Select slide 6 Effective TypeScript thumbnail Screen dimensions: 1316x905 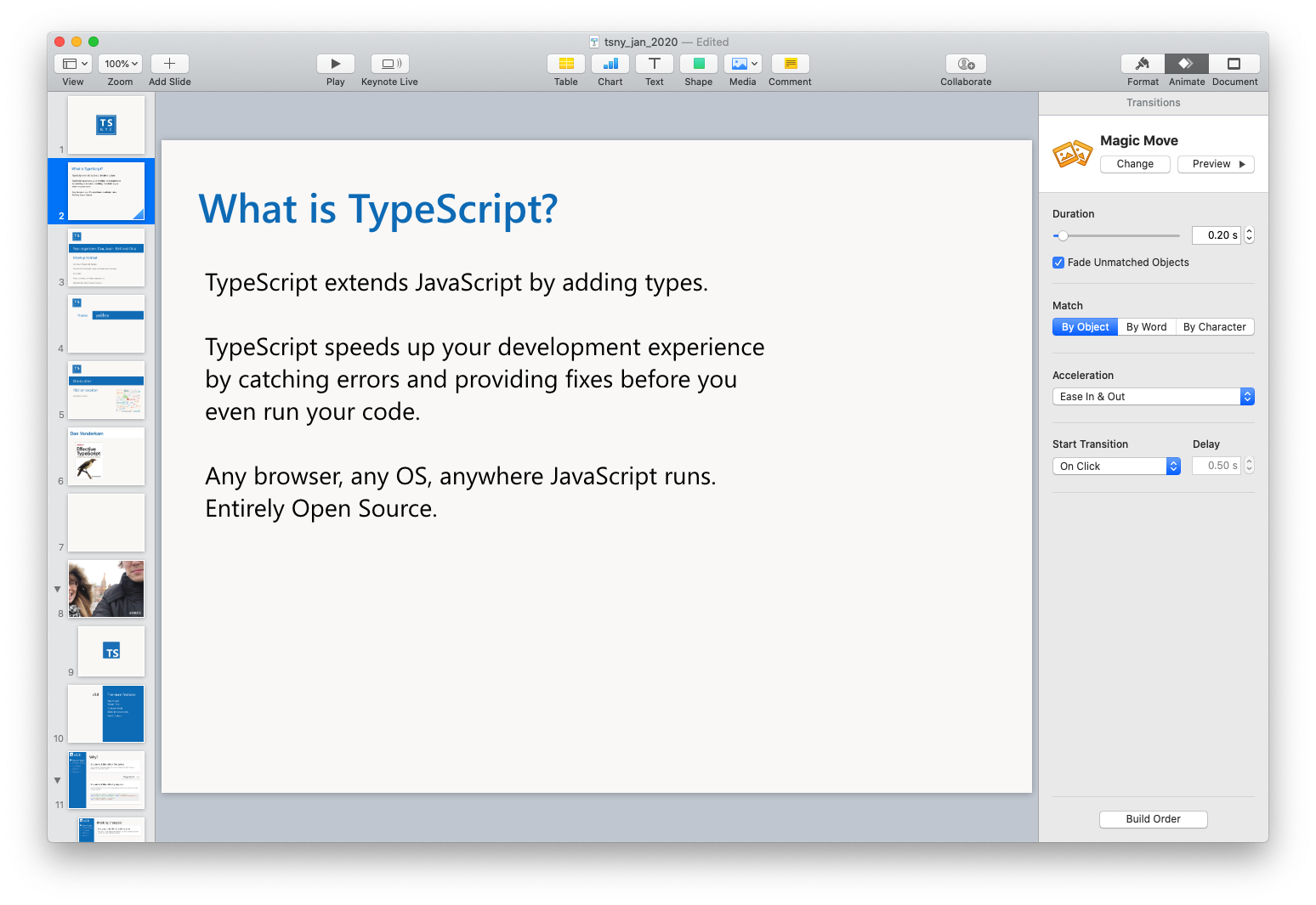[106, 456]
